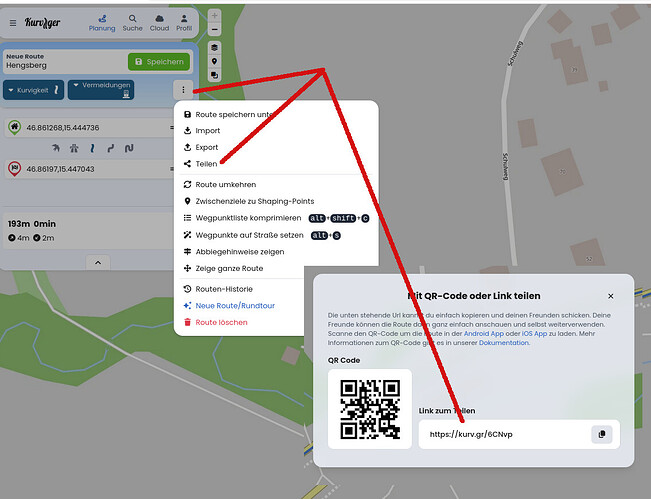Click Route löschen in red
The height and width of the screenshot is (499, 651).
pos(221,322)
